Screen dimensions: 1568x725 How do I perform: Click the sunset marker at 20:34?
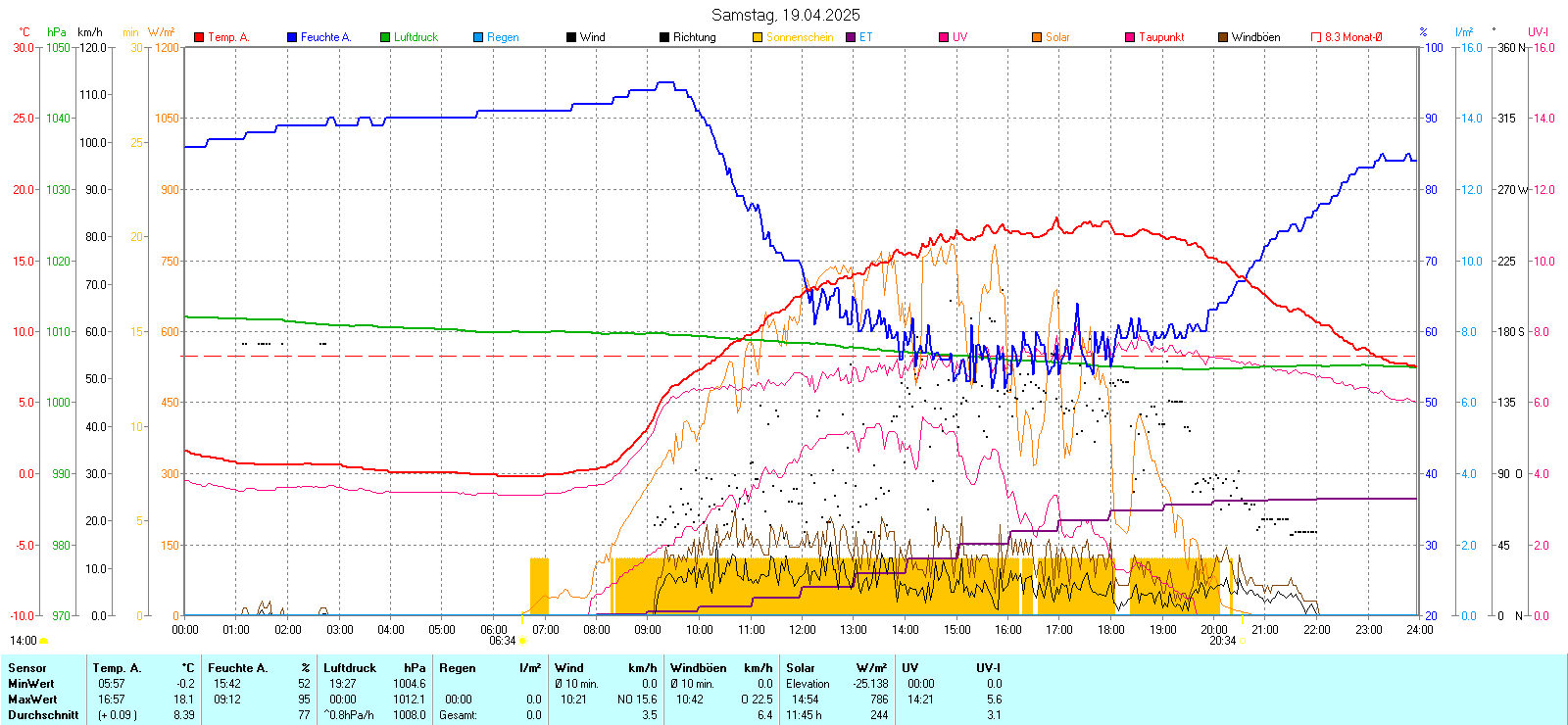[1243, 641]
